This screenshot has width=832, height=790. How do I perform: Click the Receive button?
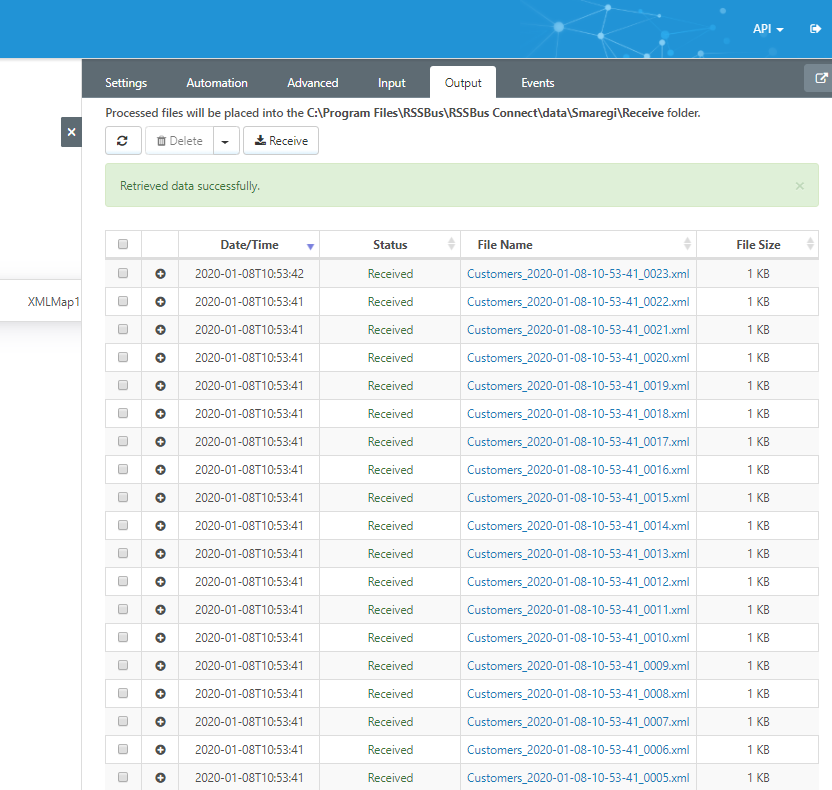coord(281,141)
